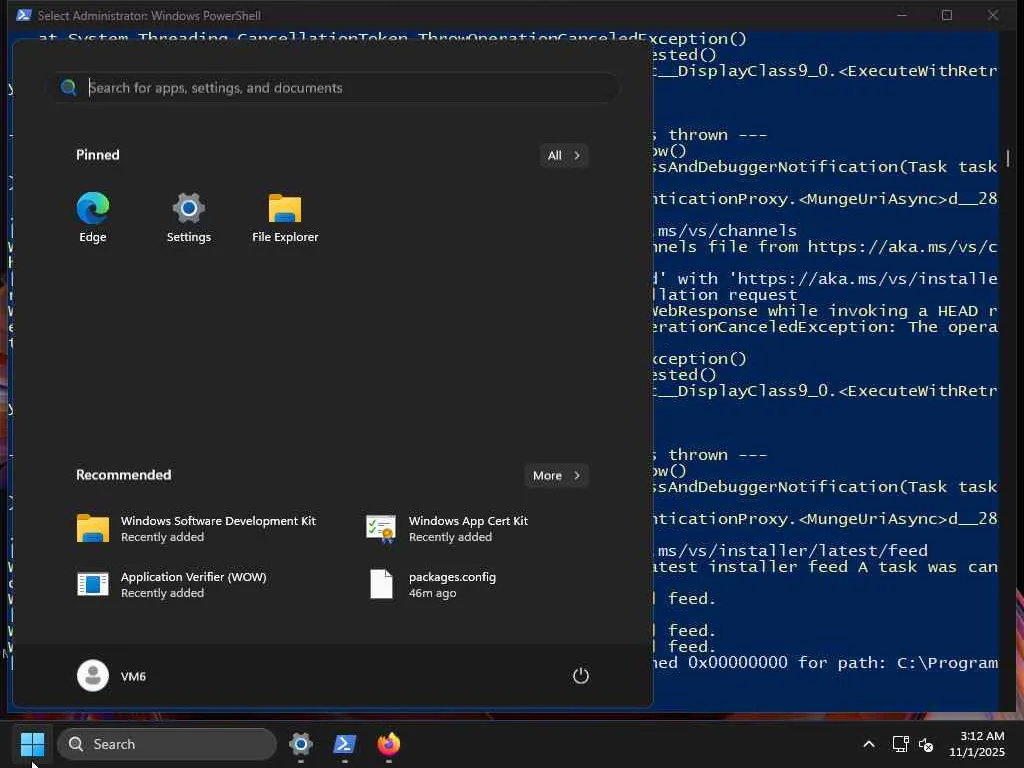Click the 'Recommended' section heading
Screen dimensions: 1024x768
point(123,475)
